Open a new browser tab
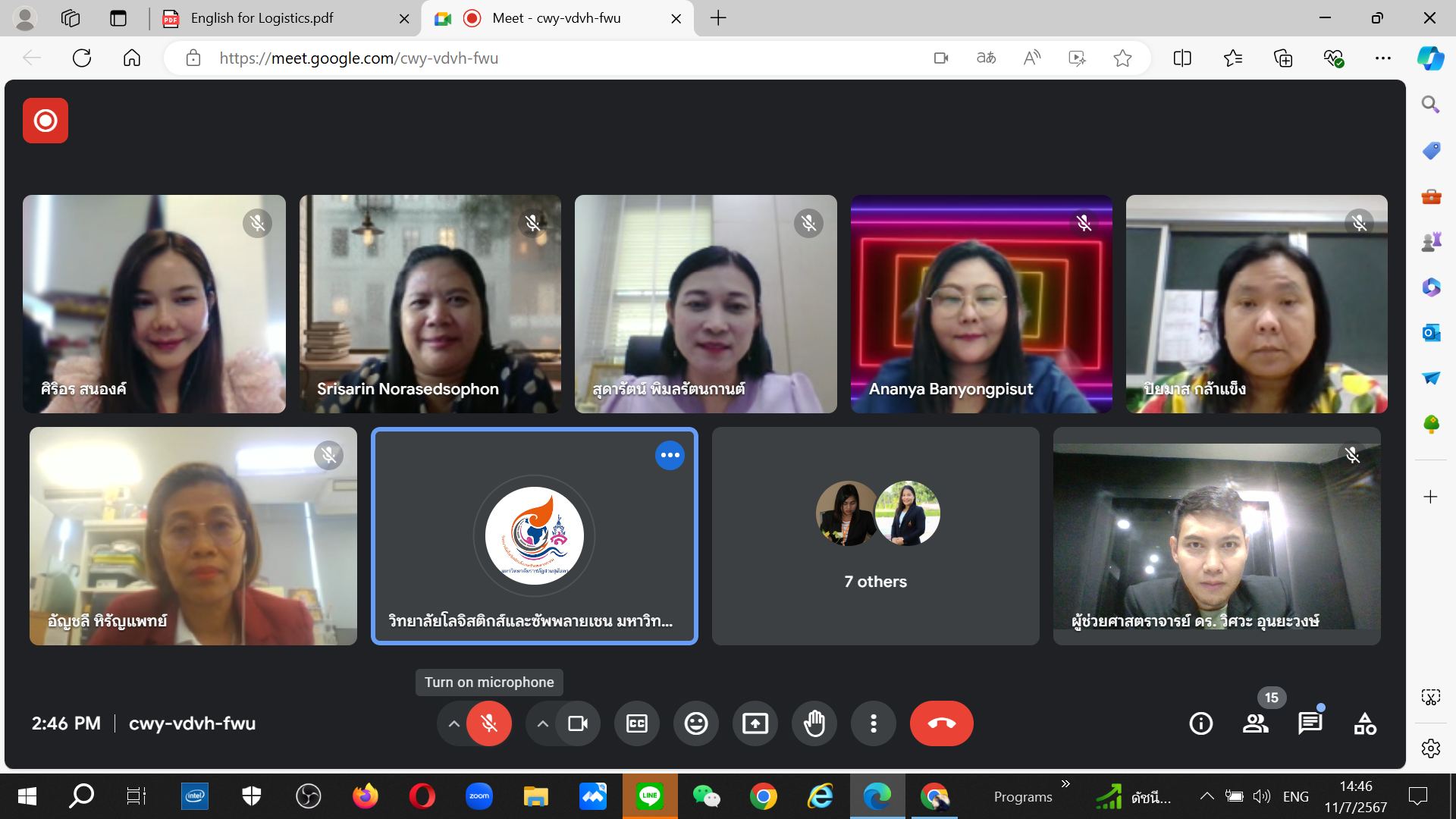1456x819 pixels. [718, 18]
